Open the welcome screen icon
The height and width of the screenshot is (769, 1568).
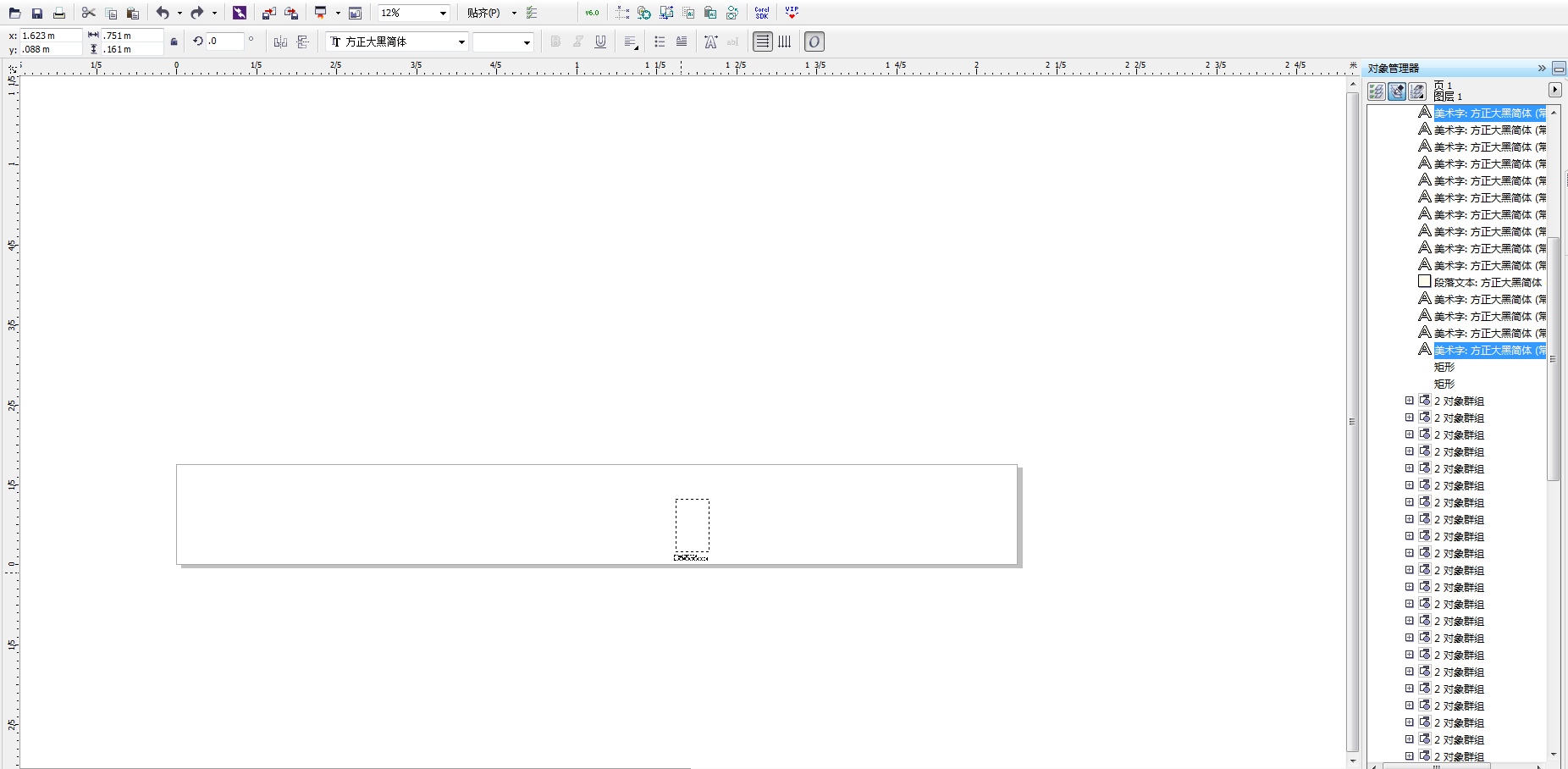[x=356, y=13]
